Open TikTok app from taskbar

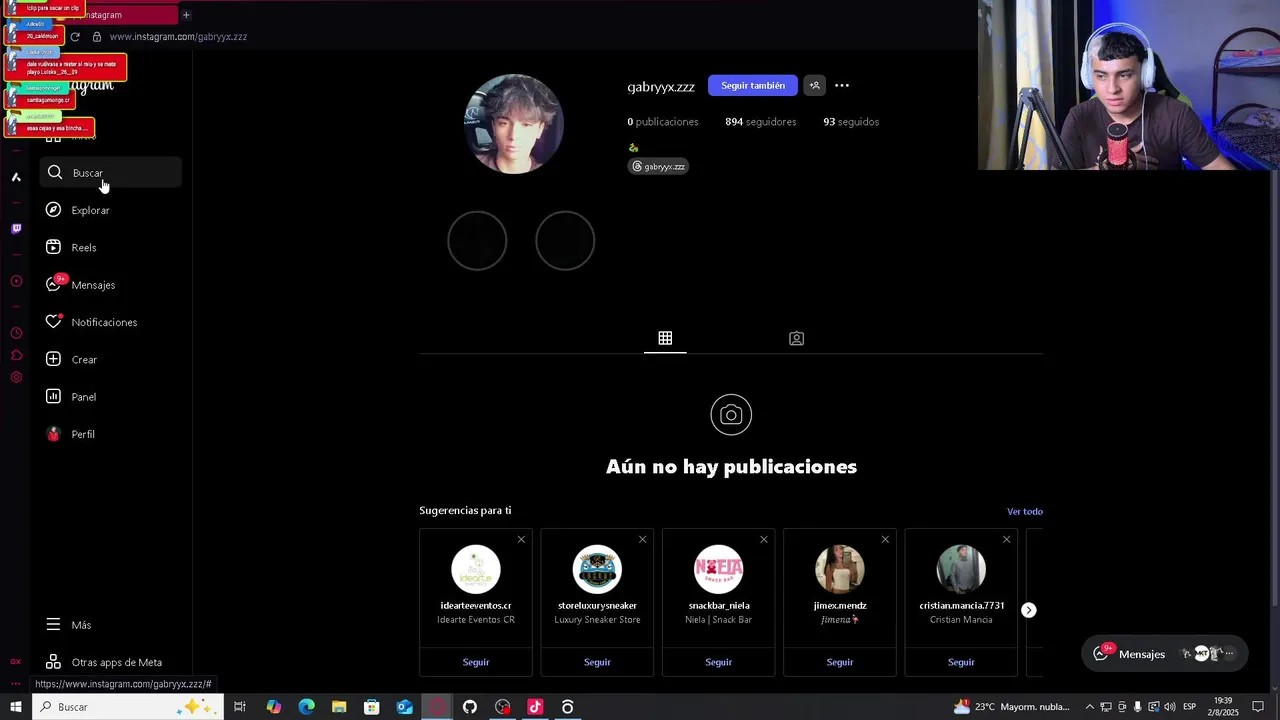coord(535,707)
